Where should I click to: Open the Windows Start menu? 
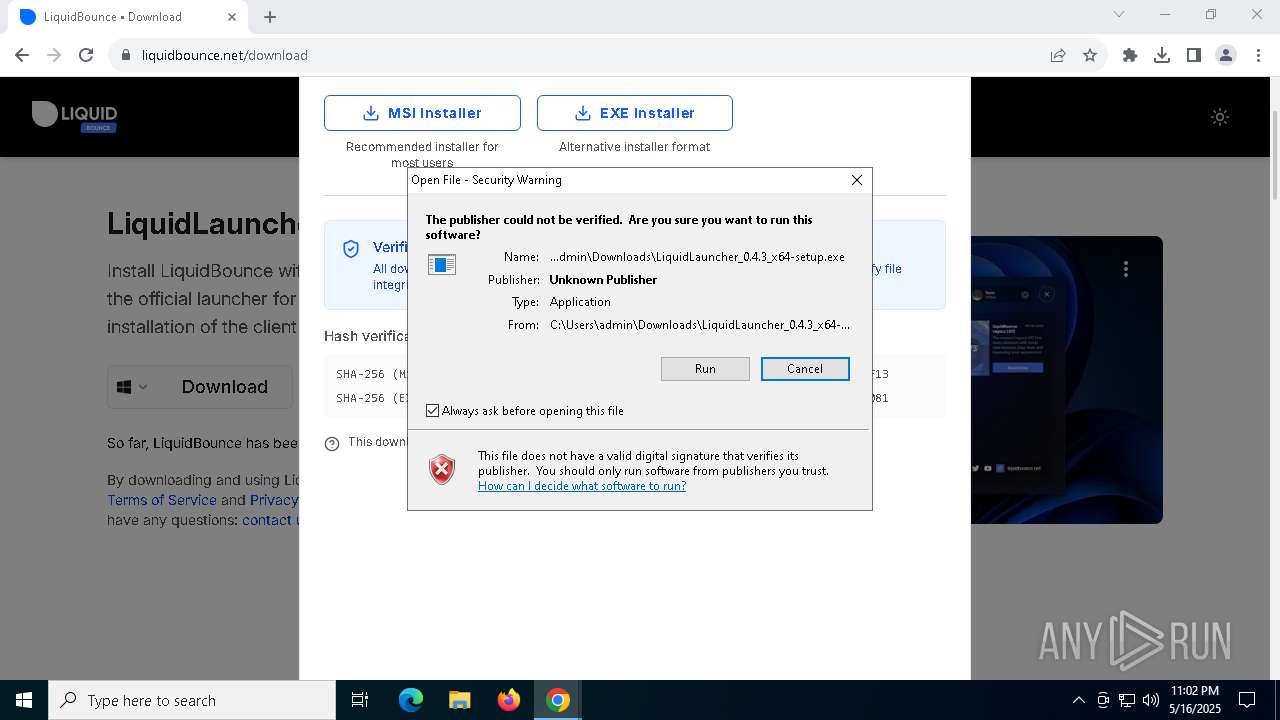tap(24, 700)
